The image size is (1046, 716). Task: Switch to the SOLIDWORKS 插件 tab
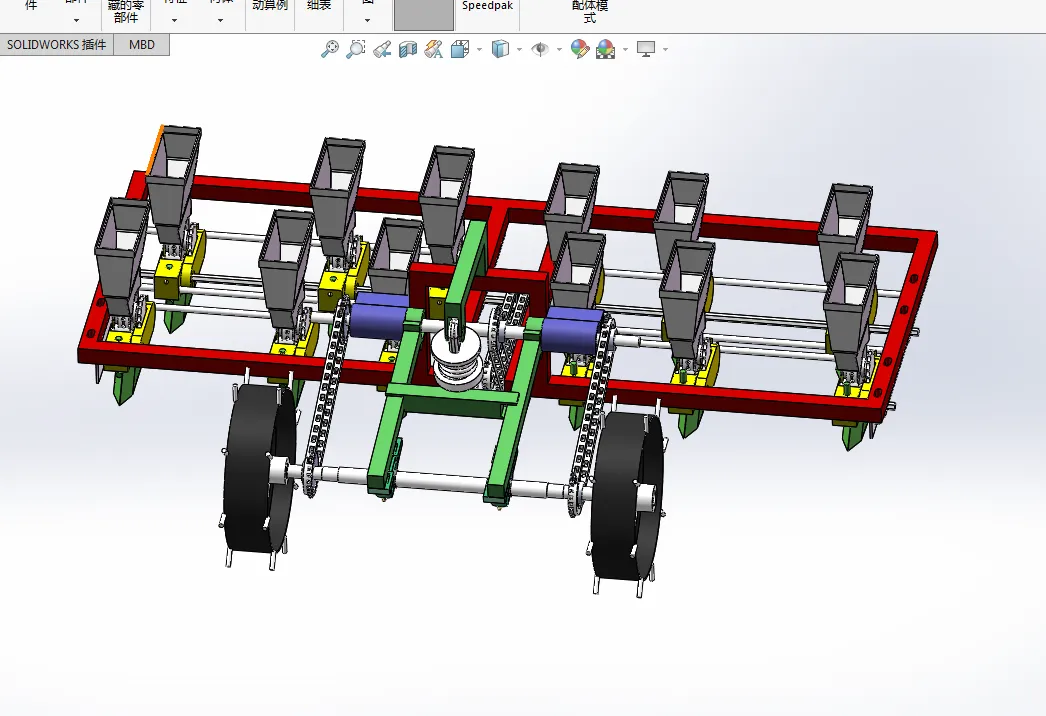57,45
